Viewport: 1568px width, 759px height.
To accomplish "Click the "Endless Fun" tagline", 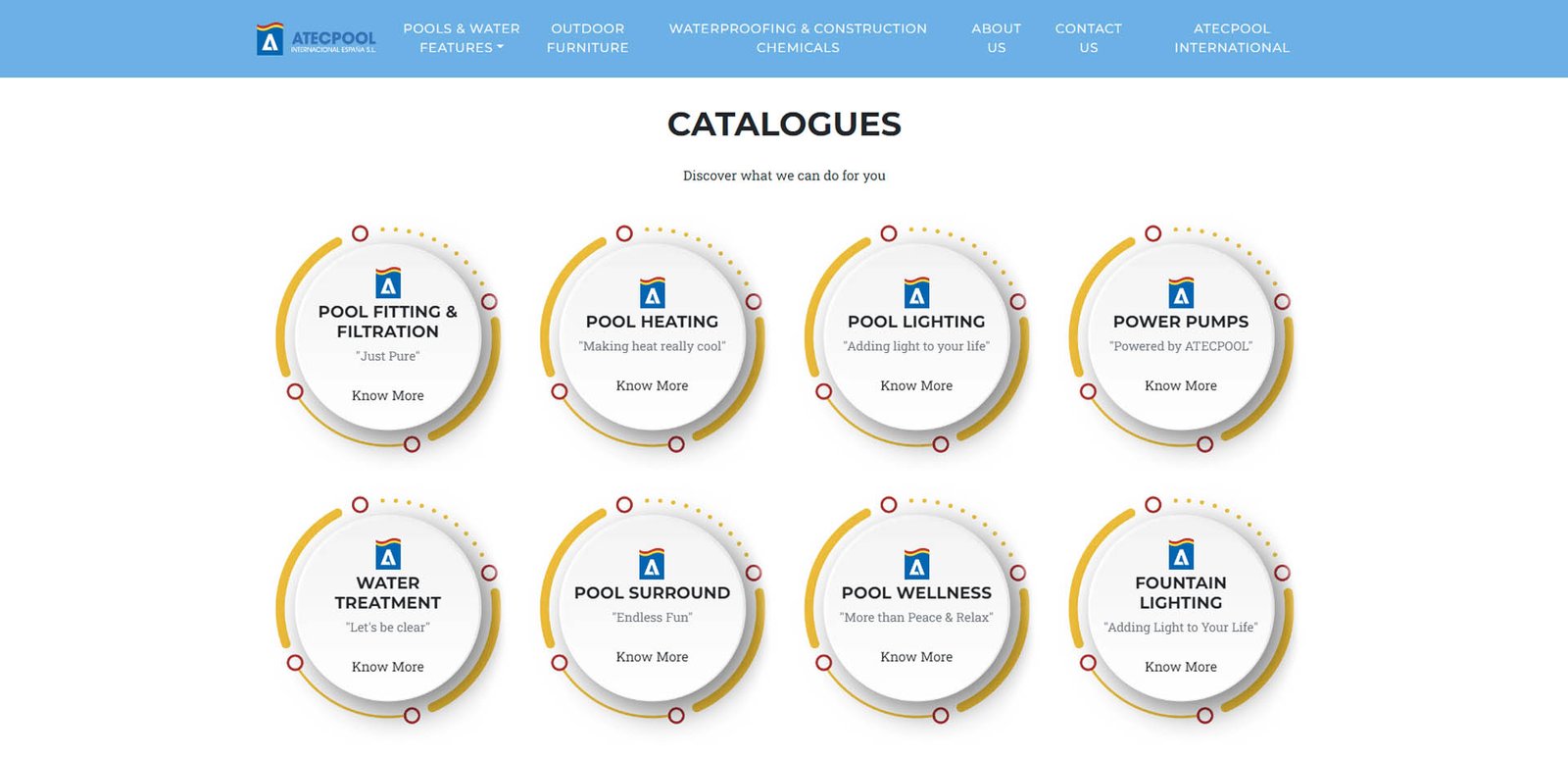I will 652,617.
